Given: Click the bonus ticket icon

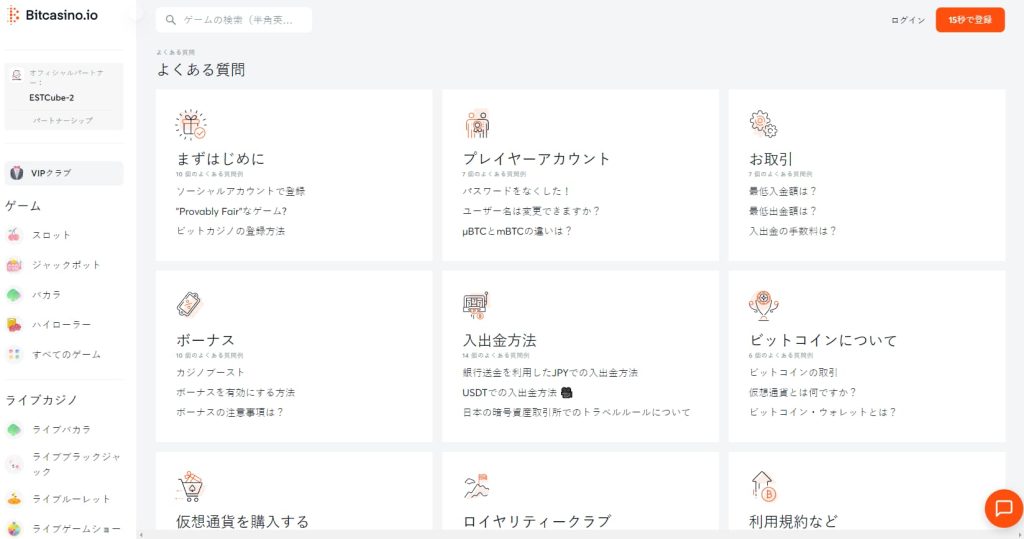Looking at the screenshot, I should click(x=190, y=305).
